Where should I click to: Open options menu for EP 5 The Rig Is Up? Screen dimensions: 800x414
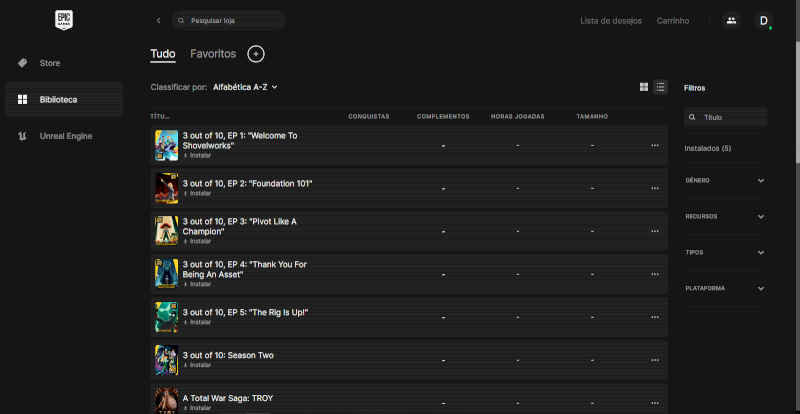click(x=655, y=317)
